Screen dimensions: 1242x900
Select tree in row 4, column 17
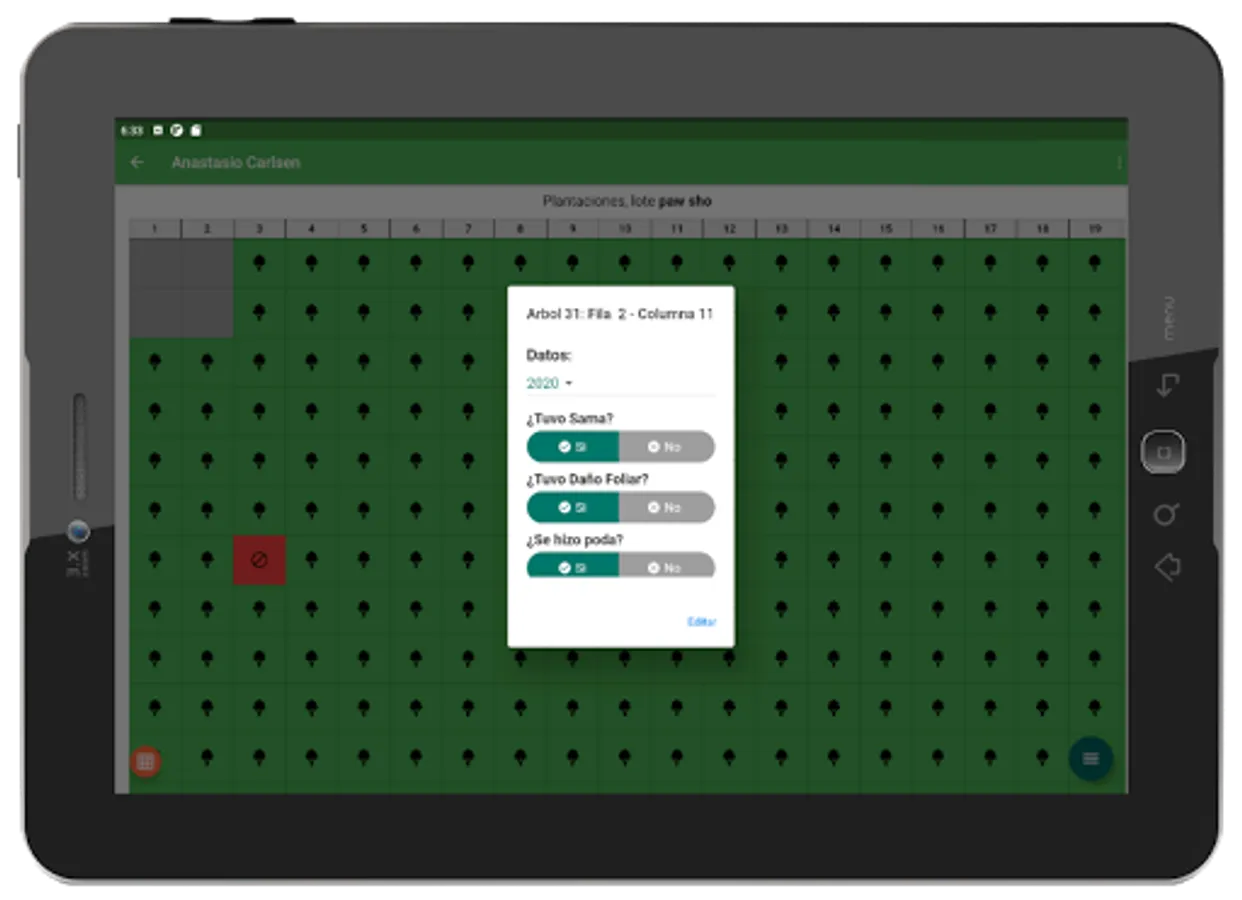[x=990, y=411]
